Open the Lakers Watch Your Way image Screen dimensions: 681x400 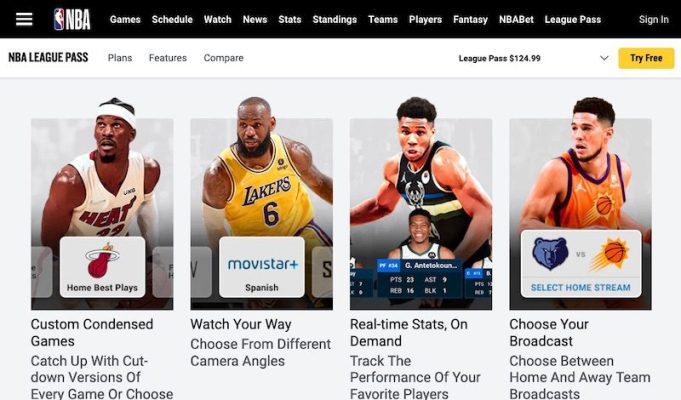(x=261, y=203)
